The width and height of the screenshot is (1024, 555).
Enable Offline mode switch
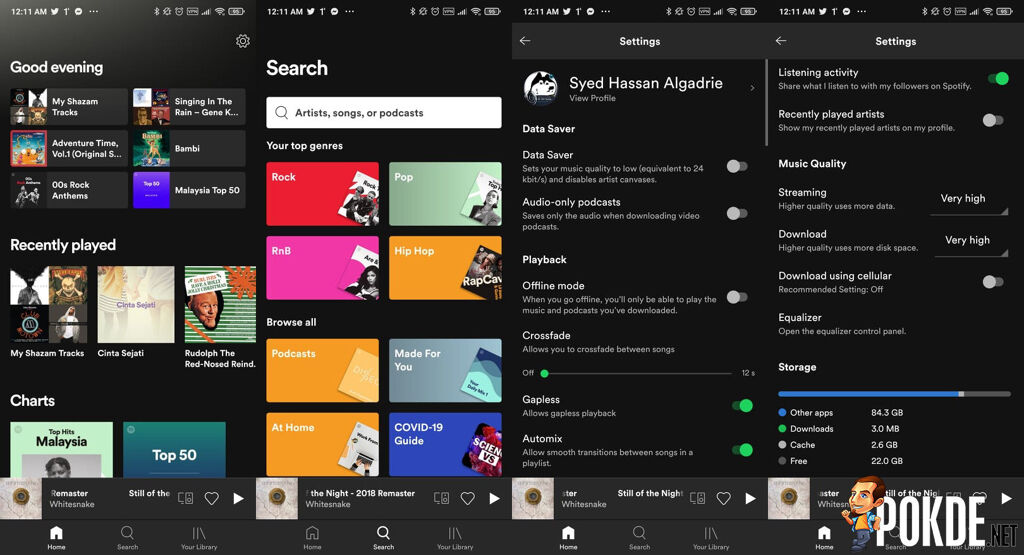point(737,297)
